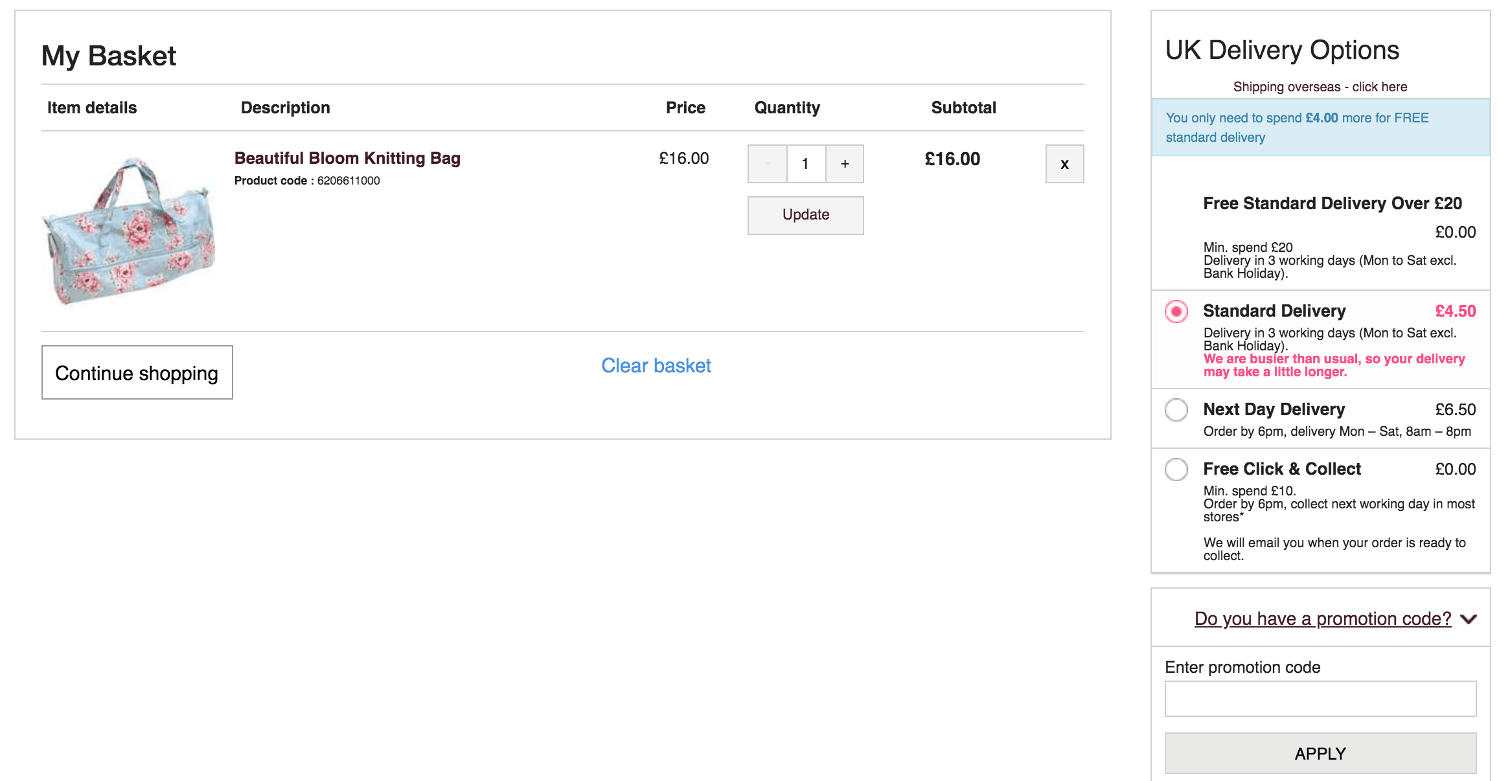Increase quantity with the plus button

845,164
